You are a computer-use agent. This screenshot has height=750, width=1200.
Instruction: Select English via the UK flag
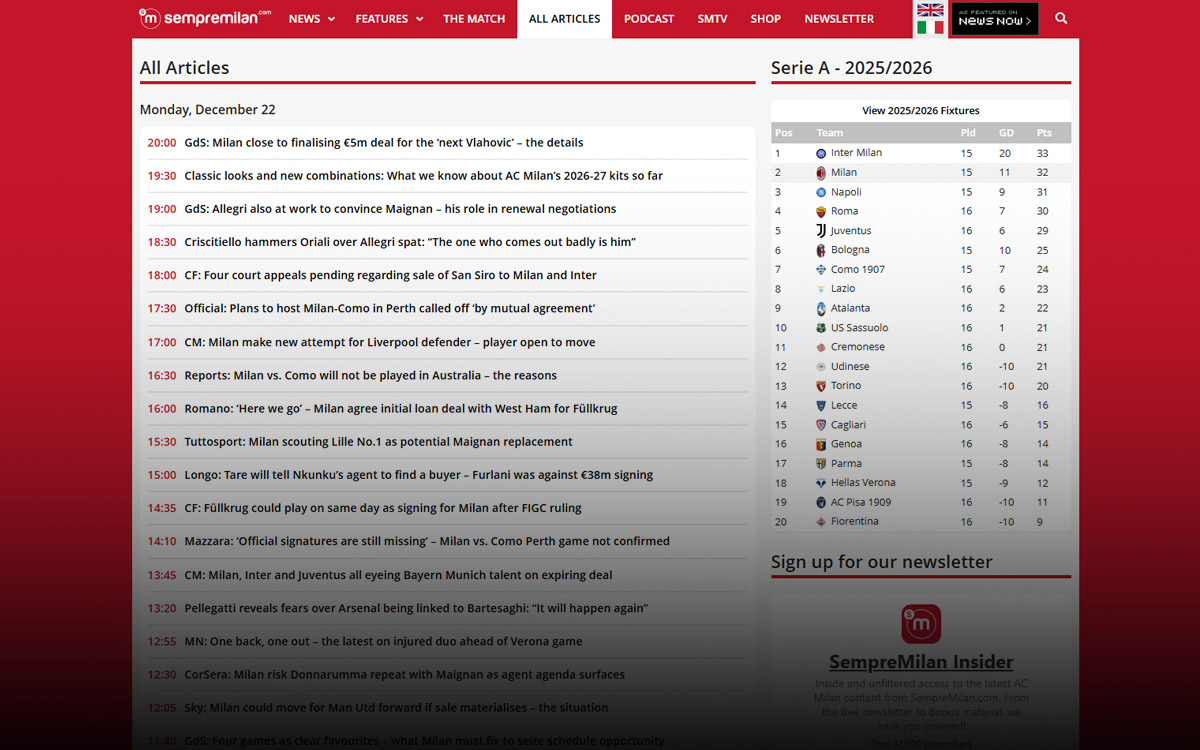[930, 10]
